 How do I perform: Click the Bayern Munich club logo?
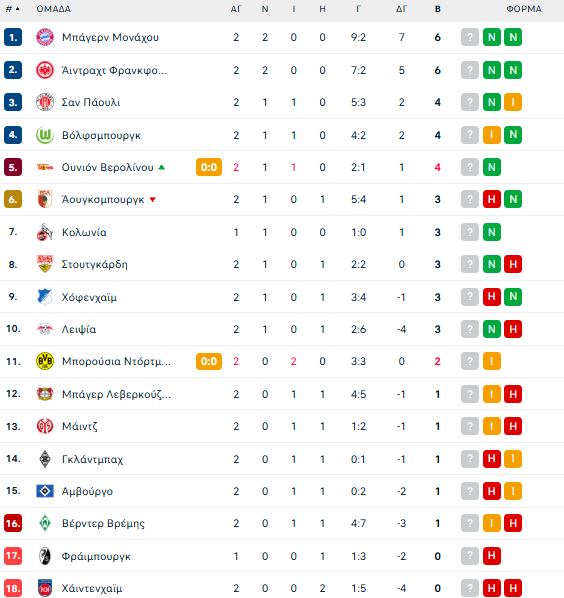(x=45, y=37)
